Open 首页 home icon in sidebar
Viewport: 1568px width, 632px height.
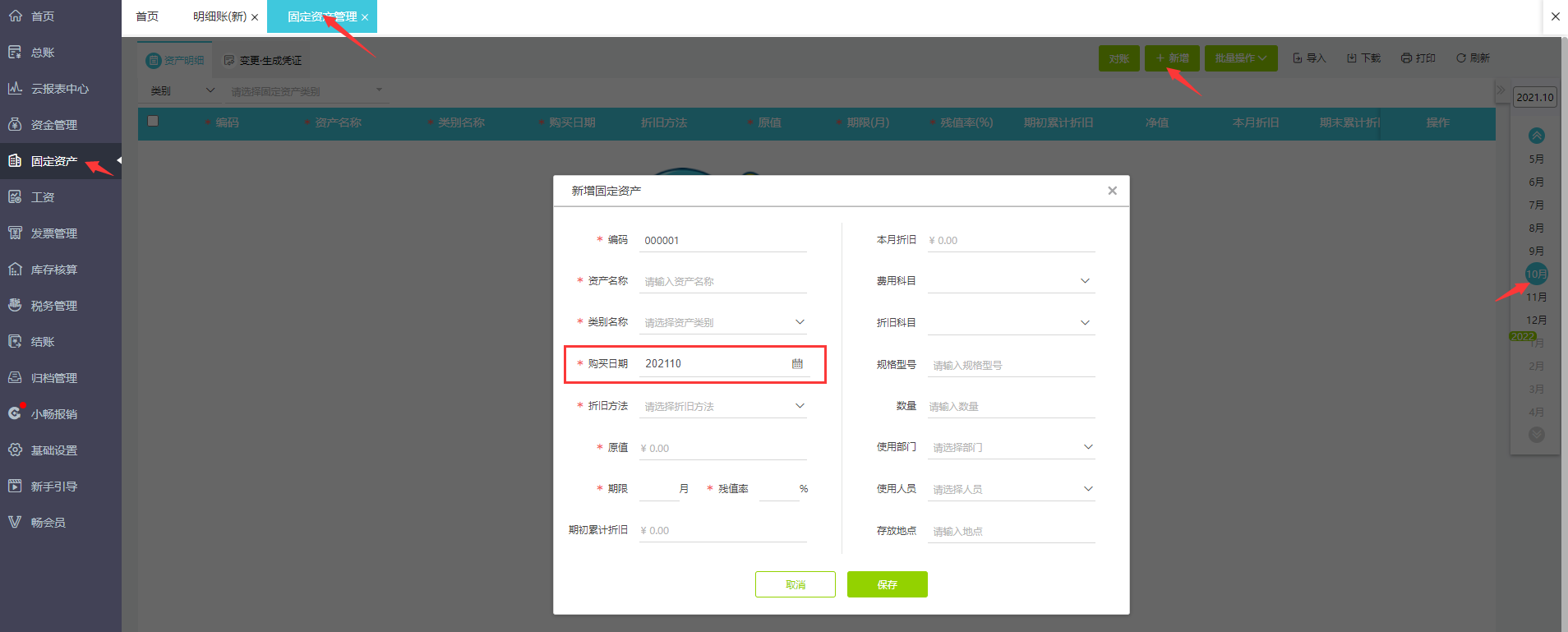[15, 16]
